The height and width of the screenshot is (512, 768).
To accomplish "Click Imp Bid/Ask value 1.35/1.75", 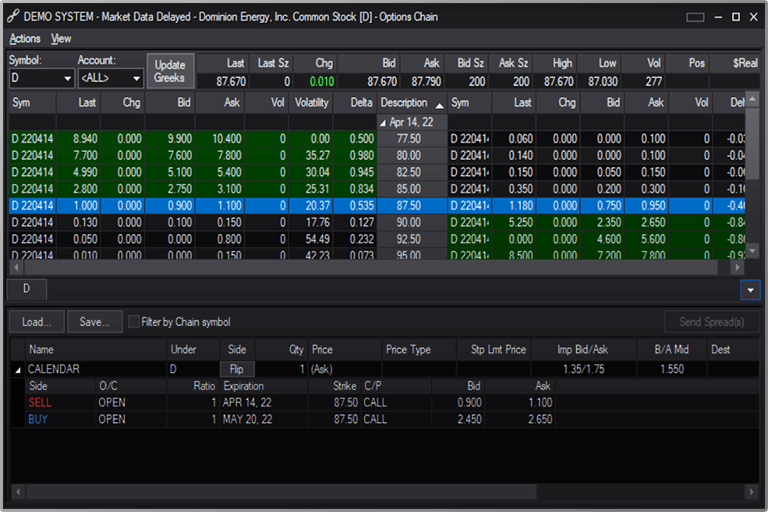I will 583,369.
